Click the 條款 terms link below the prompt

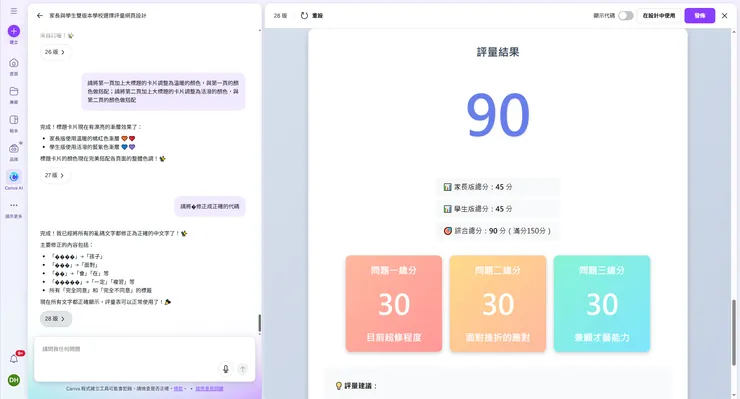pyautogui.click(x=178, y=389)
